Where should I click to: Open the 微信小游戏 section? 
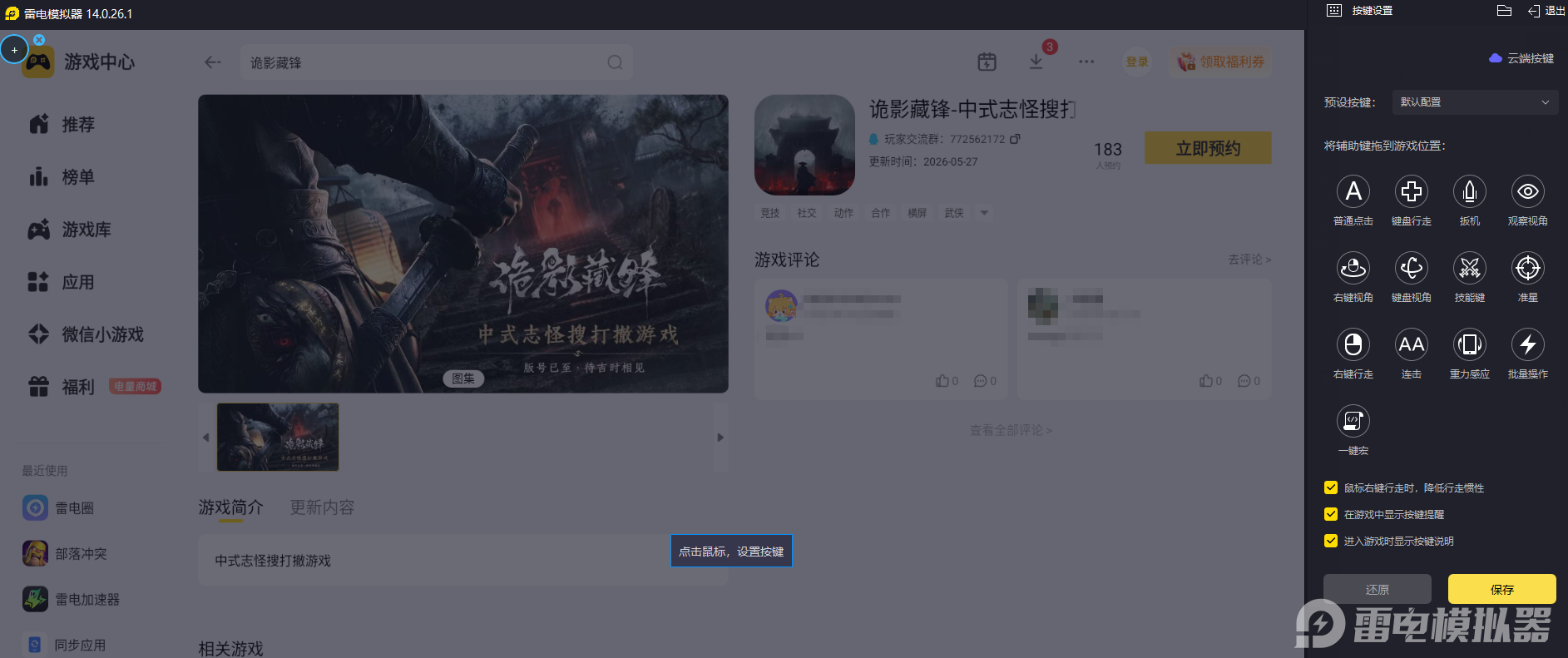pos(87,334)
